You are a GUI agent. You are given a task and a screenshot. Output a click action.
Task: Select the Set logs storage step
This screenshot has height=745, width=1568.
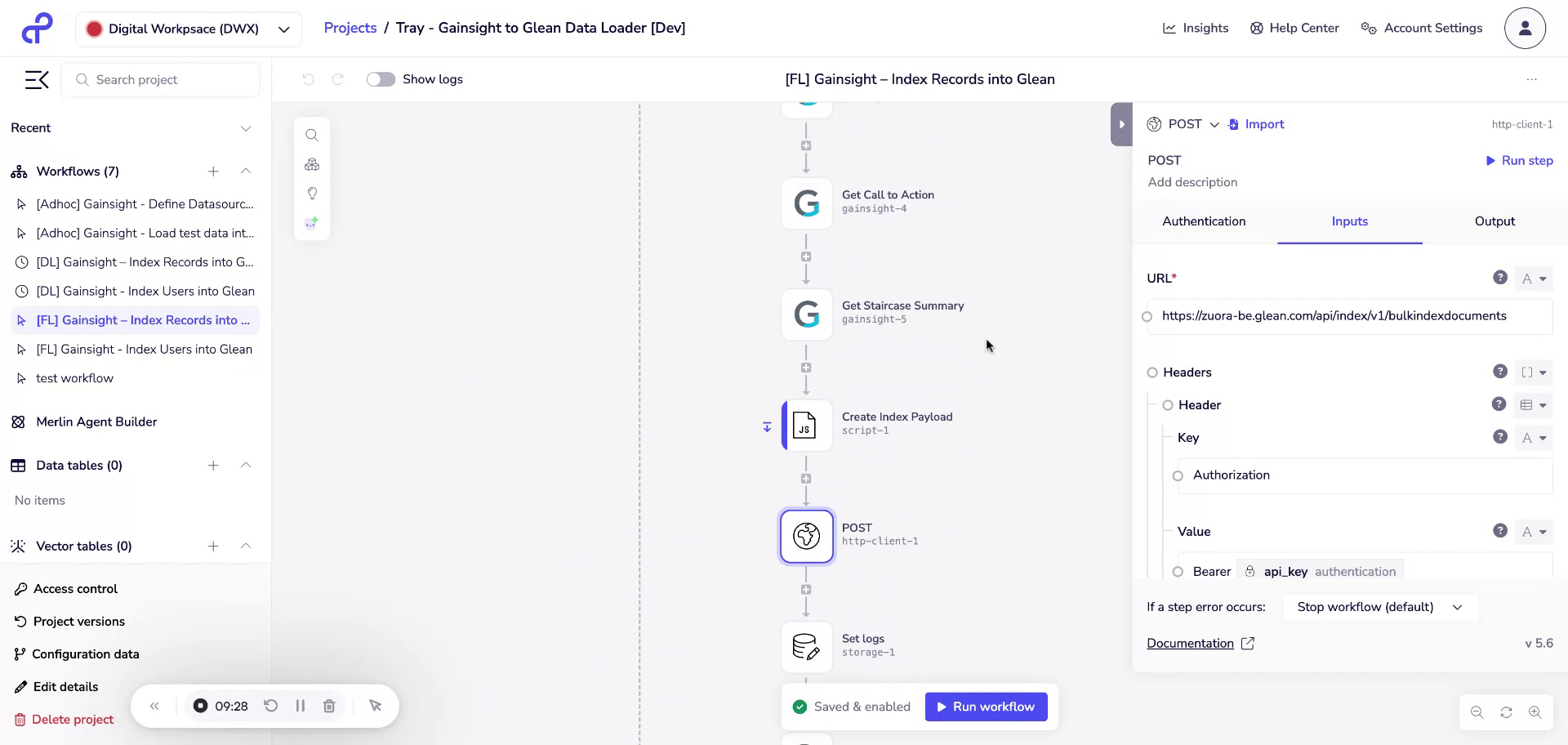tap(806, 646)
